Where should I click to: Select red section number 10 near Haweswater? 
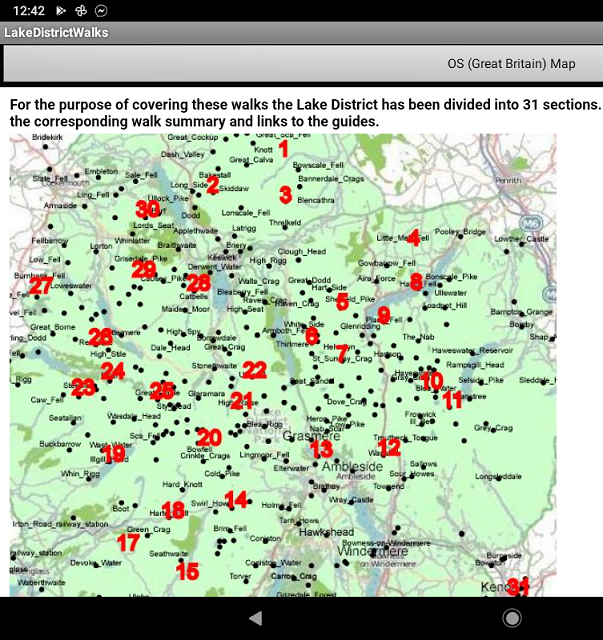tap(432, 380)
